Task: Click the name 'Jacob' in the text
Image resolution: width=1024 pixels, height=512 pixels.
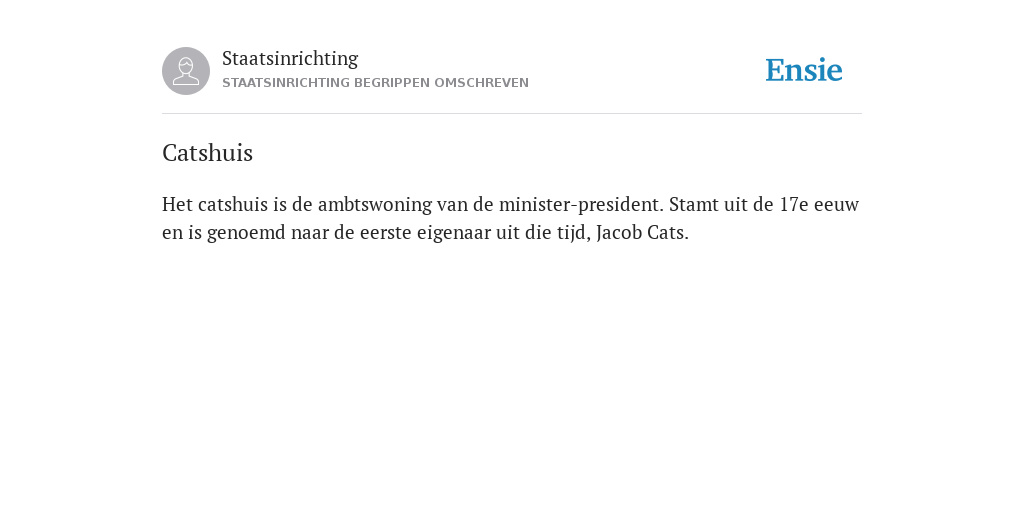Action: 619,232
